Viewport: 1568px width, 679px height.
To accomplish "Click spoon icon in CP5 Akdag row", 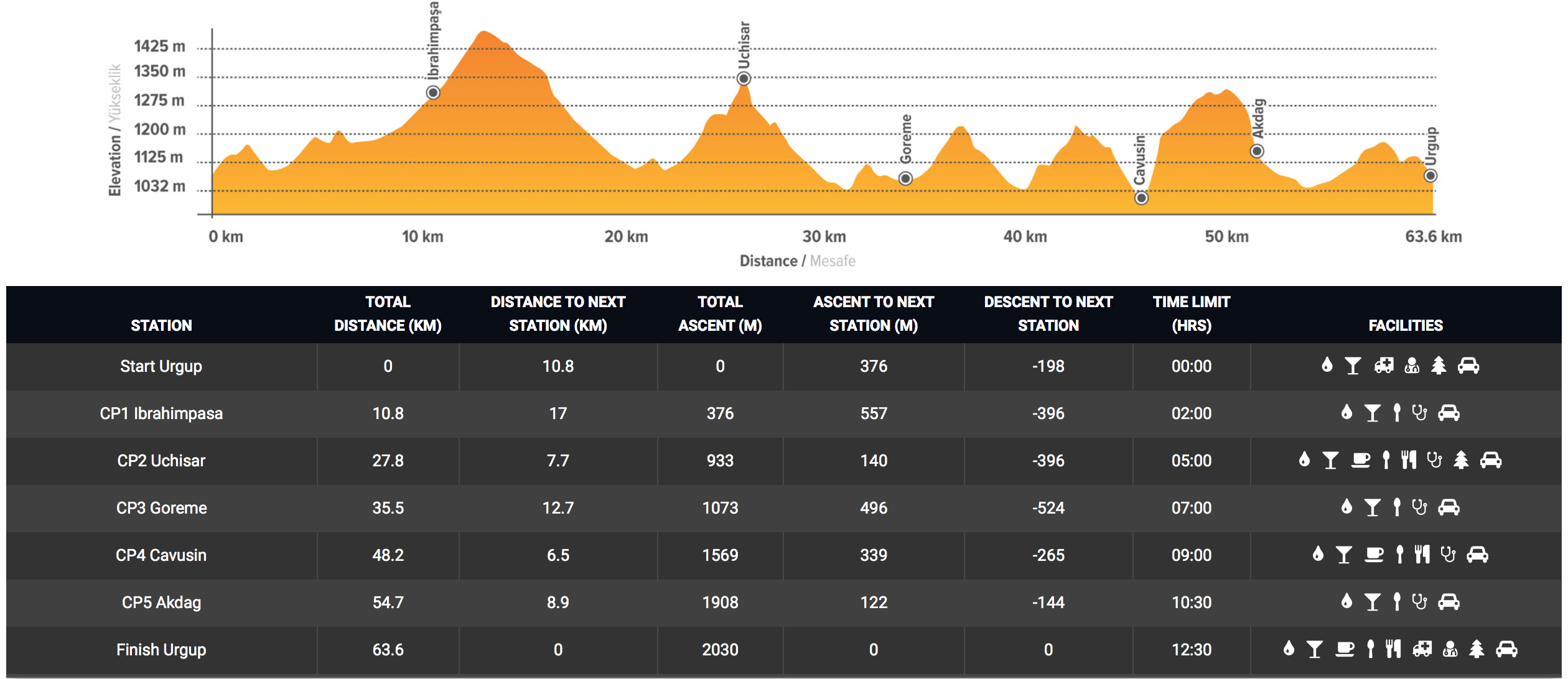I will tap(1397, 602).
